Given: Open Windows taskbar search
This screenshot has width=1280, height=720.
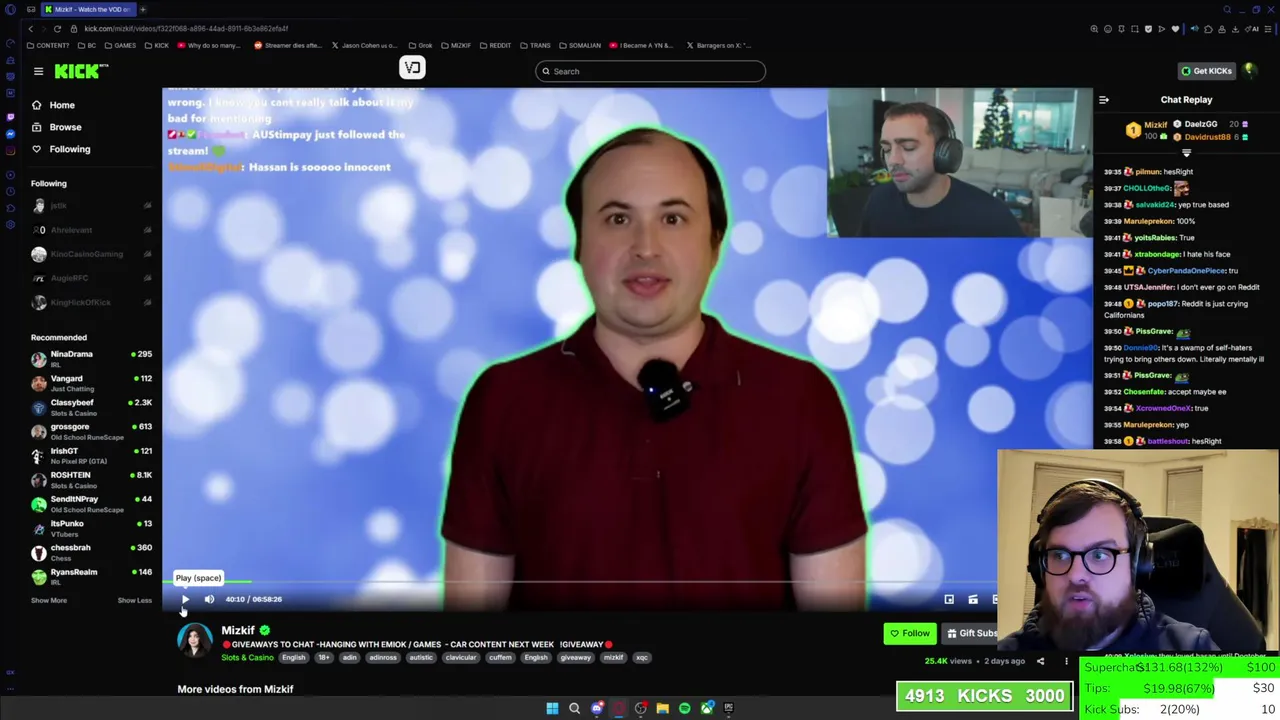Looking at the screenshot, I should [x=574, y=708].
